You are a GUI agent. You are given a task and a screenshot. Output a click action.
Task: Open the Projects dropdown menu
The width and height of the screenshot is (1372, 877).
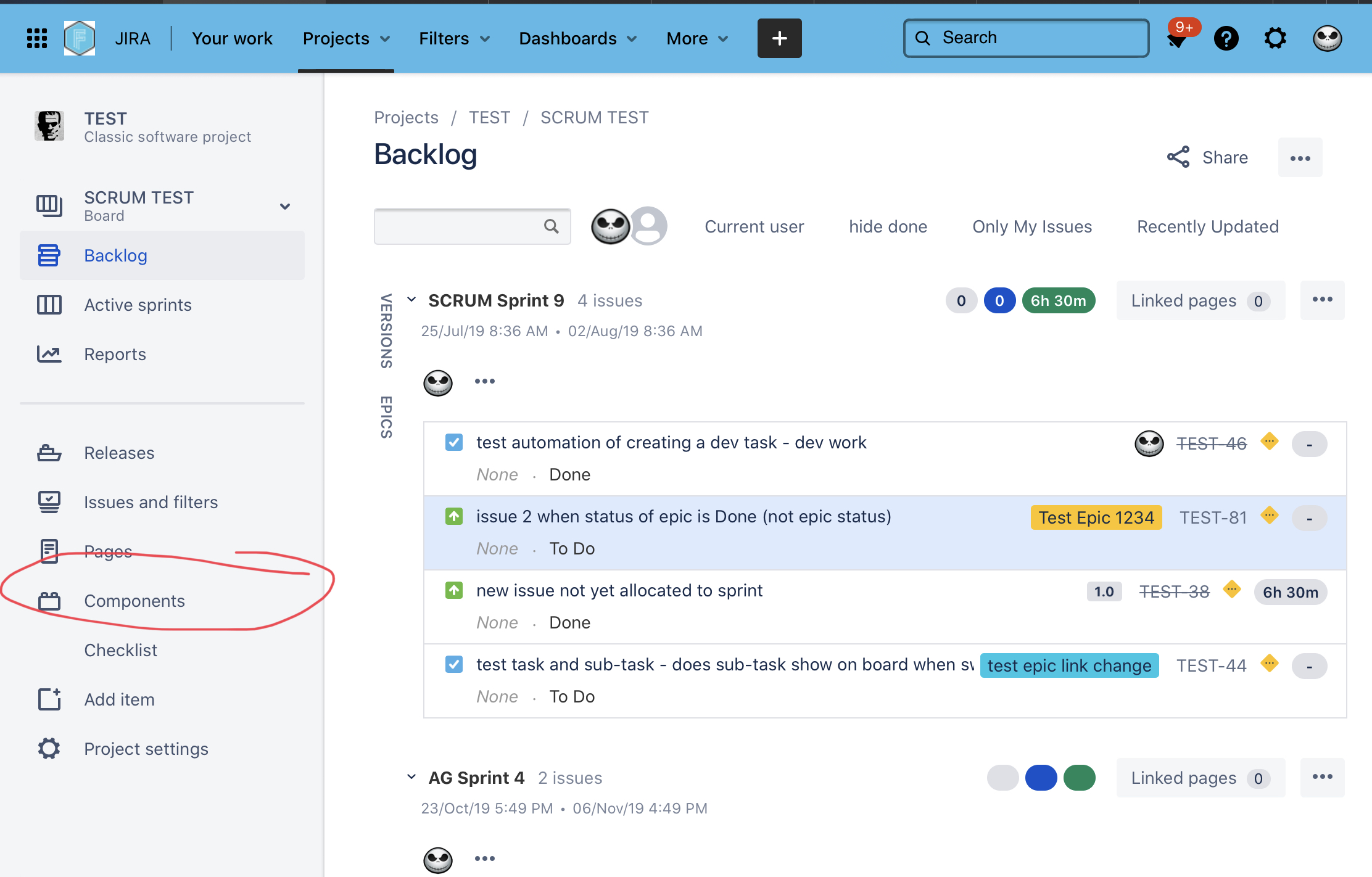point(346,38)
